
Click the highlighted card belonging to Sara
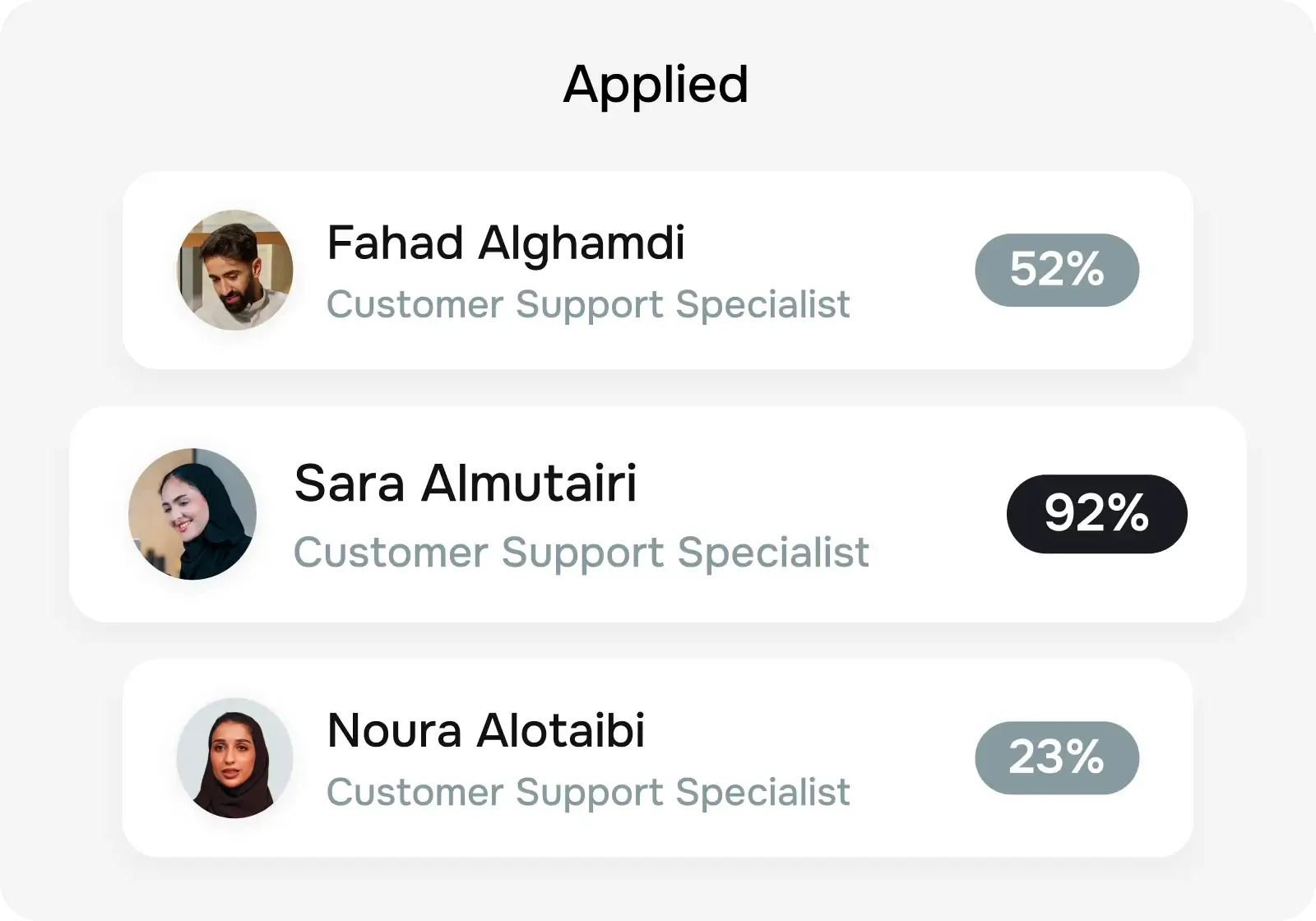[658, 513]
